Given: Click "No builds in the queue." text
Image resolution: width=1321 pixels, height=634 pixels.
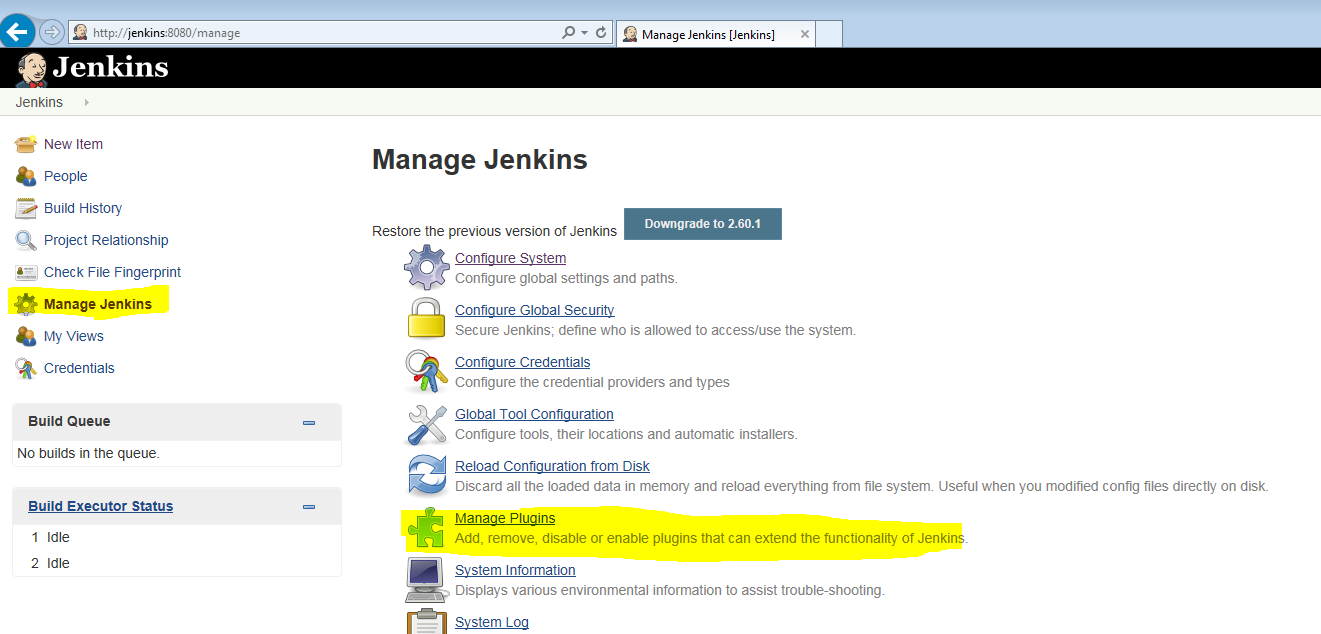Looking at the screenshot, I should click(x=88, y=453).
